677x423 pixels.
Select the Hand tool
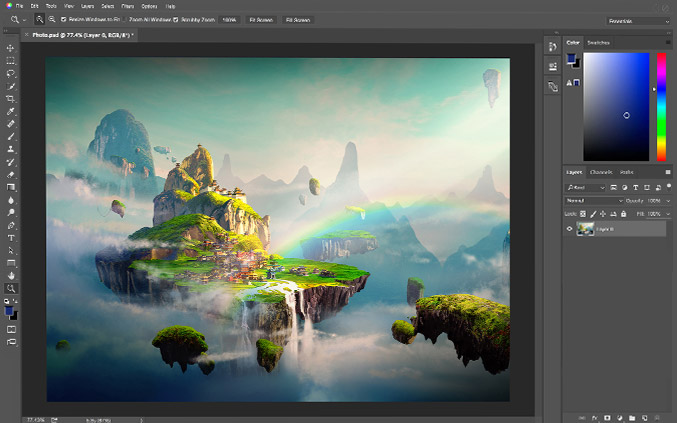point(11,275)
